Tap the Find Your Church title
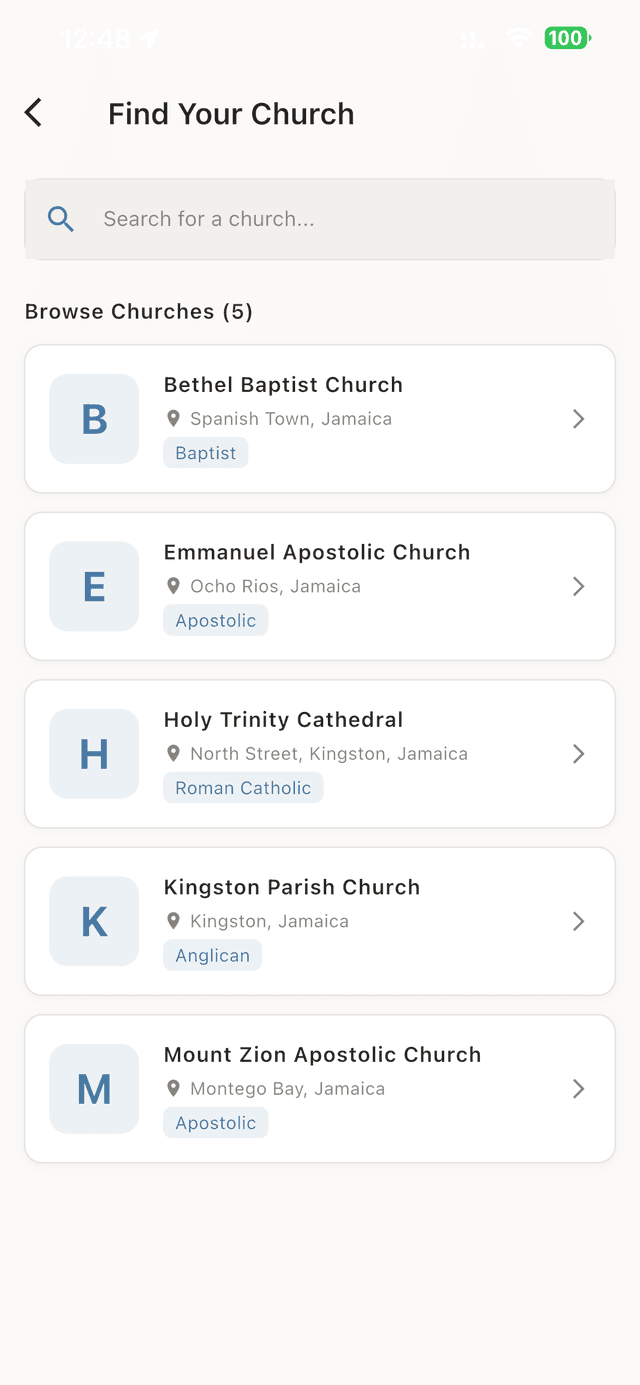The height and width of the screenshot is (1385, 640). click(231, 113)
